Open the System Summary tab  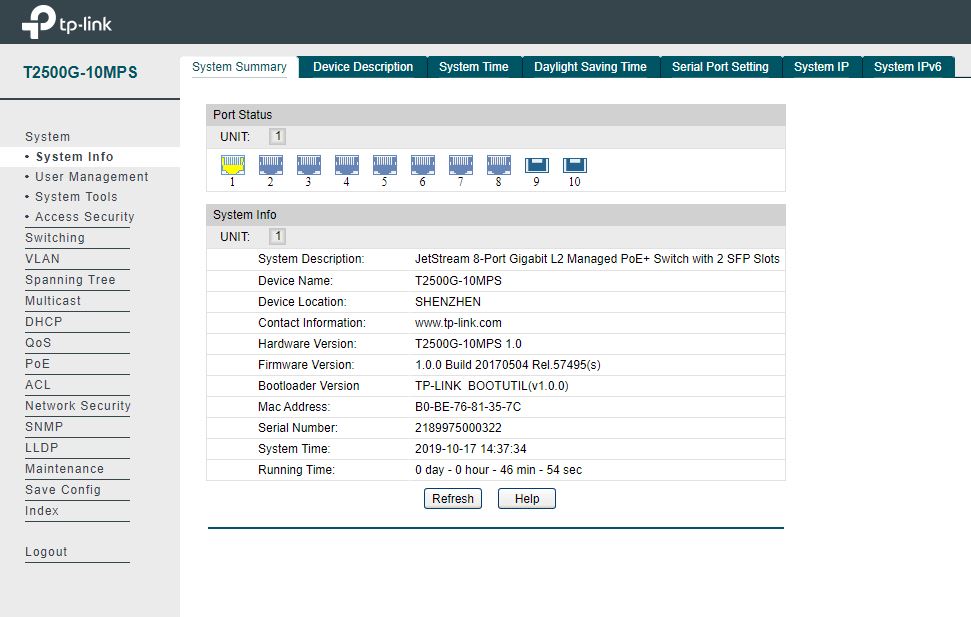[x=239, y=67]
